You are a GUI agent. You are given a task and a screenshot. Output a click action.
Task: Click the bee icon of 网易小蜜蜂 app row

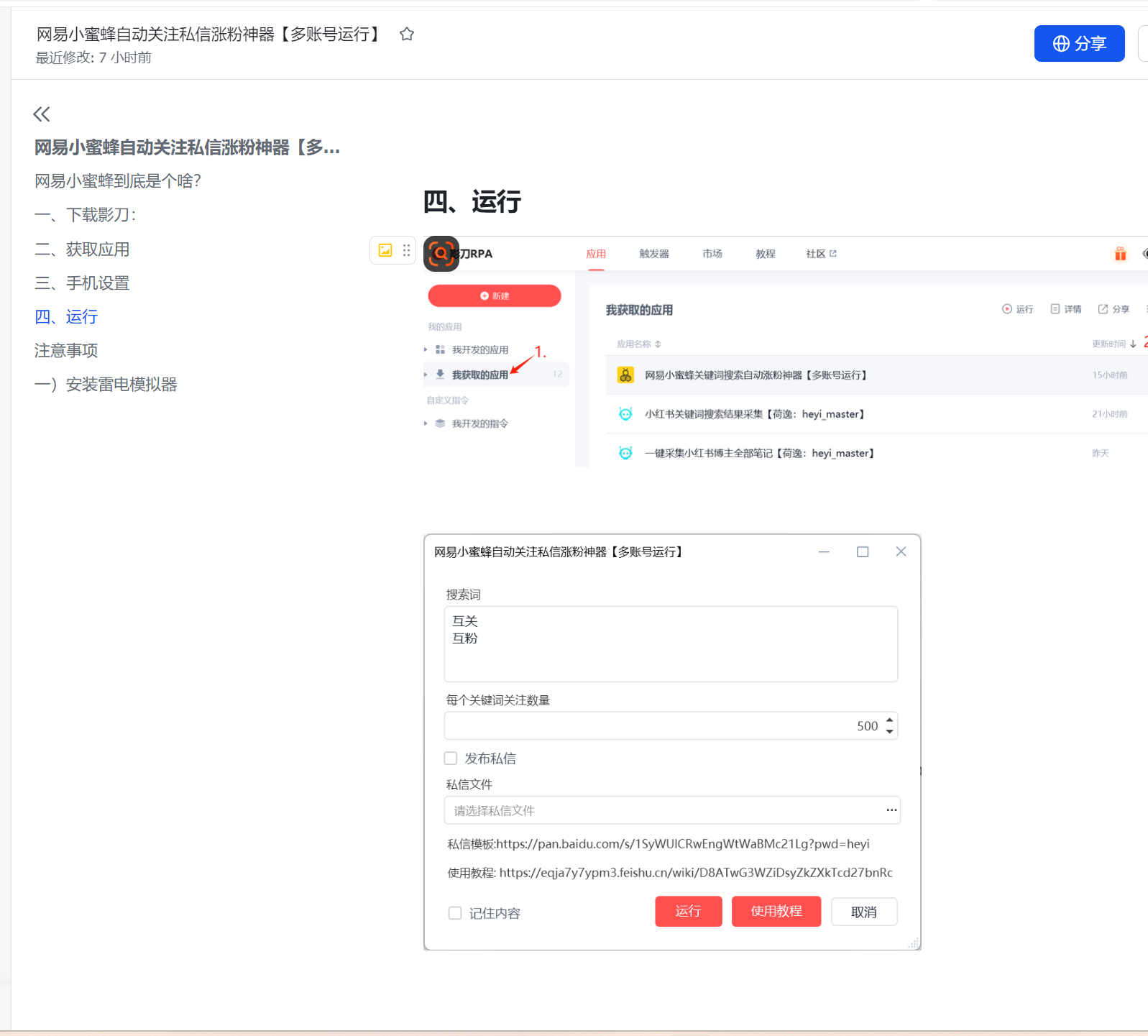tap(625, 375)
